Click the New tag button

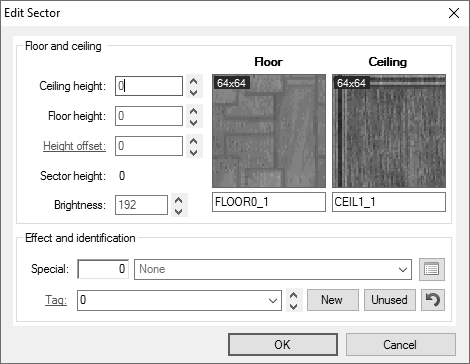click(333, 300)
